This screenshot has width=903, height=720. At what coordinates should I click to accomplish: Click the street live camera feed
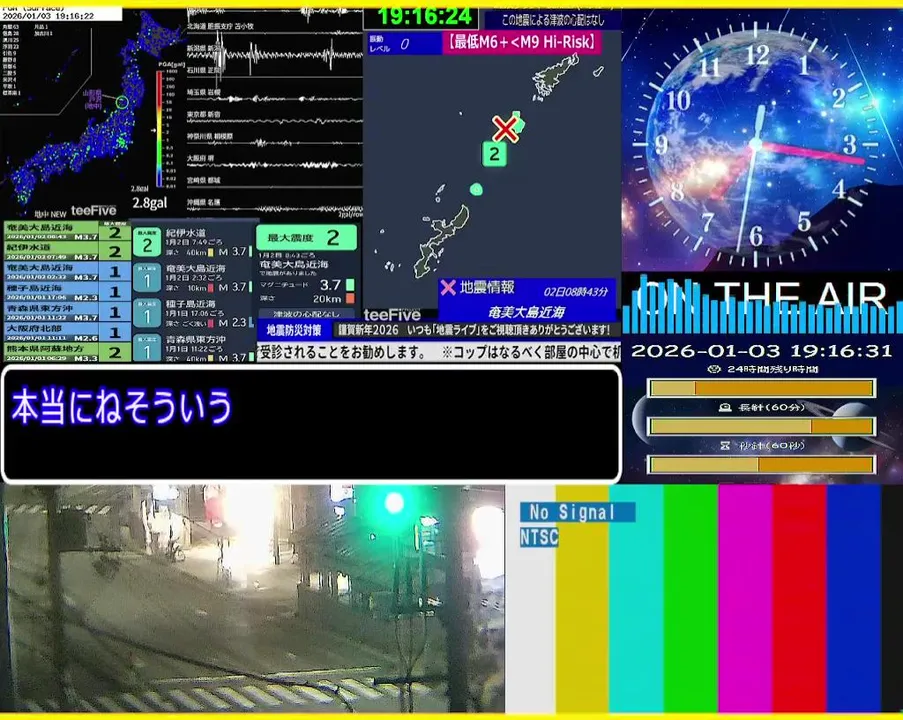tap(252, 599)
